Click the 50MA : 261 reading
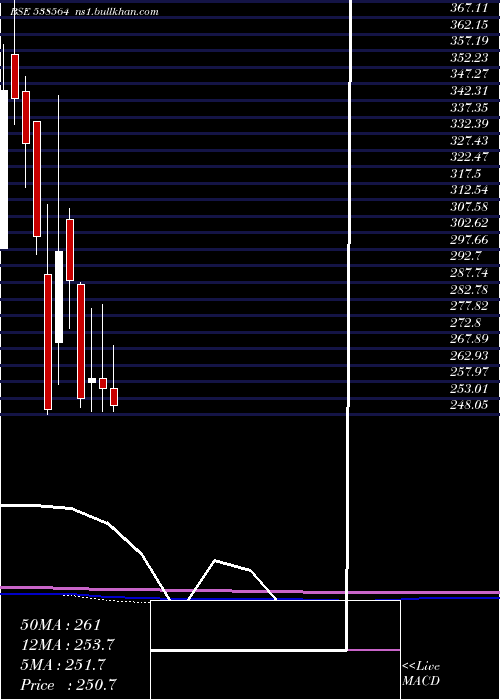Image resolution: width=500 pixels, height=700 pixels. tap(61, 624)
